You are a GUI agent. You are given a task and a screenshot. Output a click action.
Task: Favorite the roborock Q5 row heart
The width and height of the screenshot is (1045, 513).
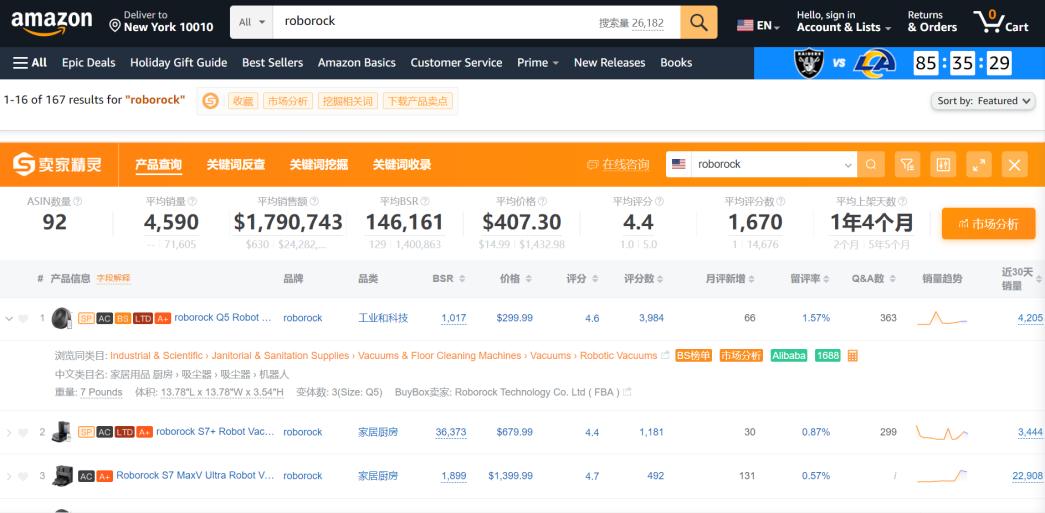[23, 318]
